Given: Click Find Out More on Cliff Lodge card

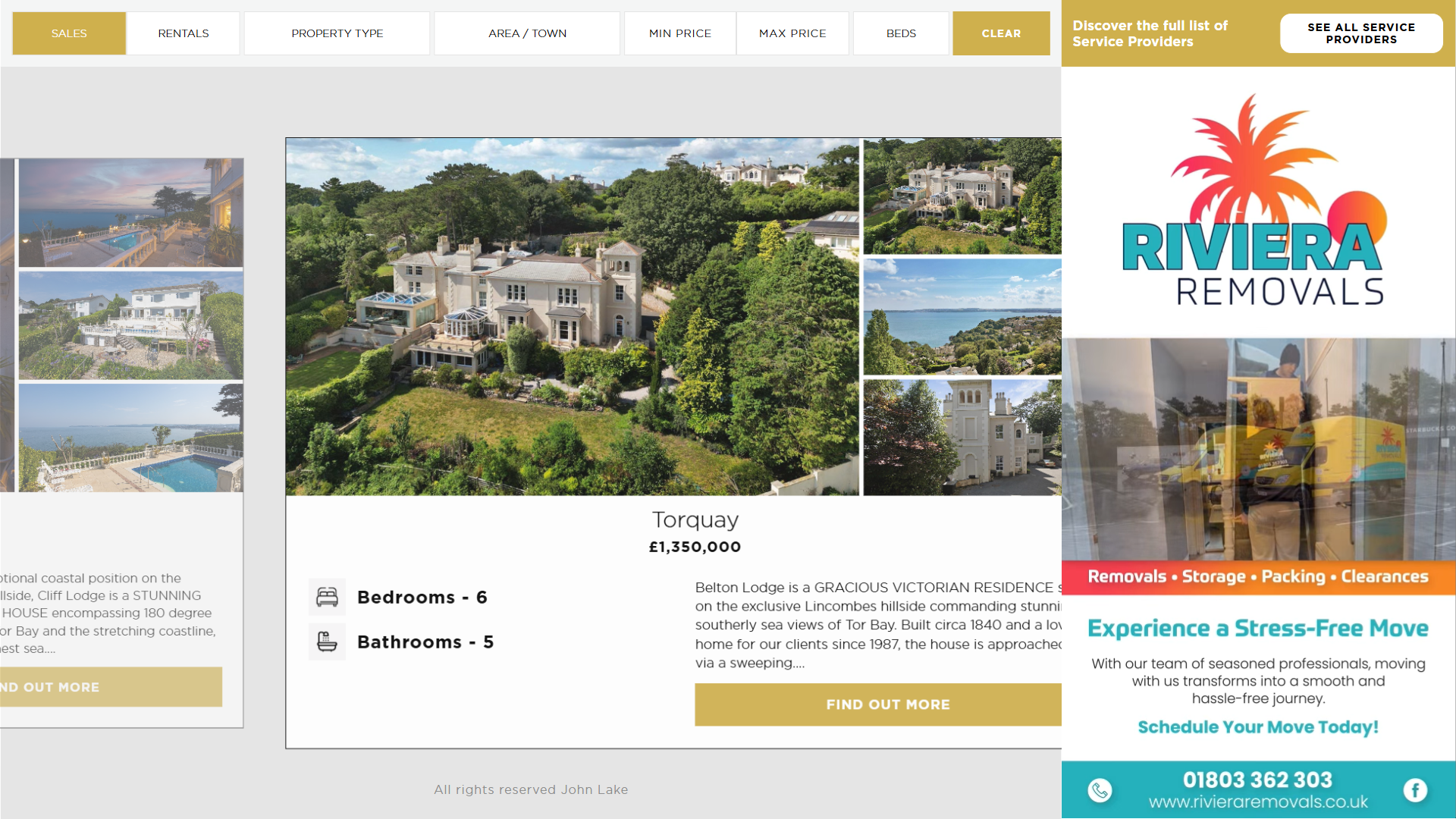Looking at the screenshot, I should click(111, 687).
